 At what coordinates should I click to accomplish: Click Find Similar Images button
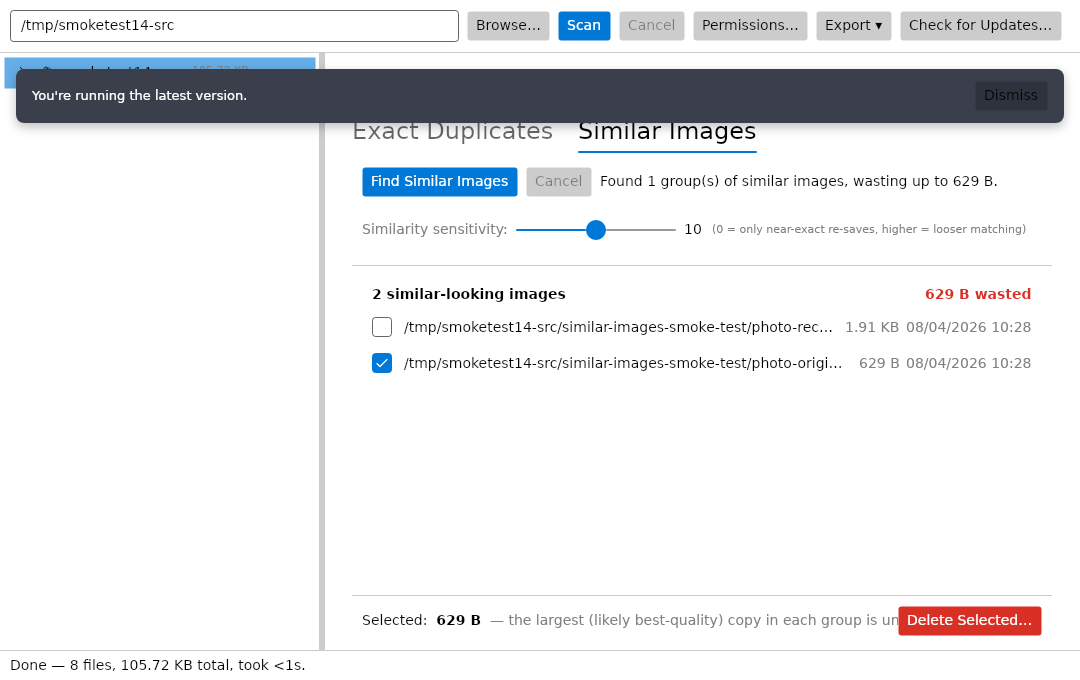coord(439,181)
